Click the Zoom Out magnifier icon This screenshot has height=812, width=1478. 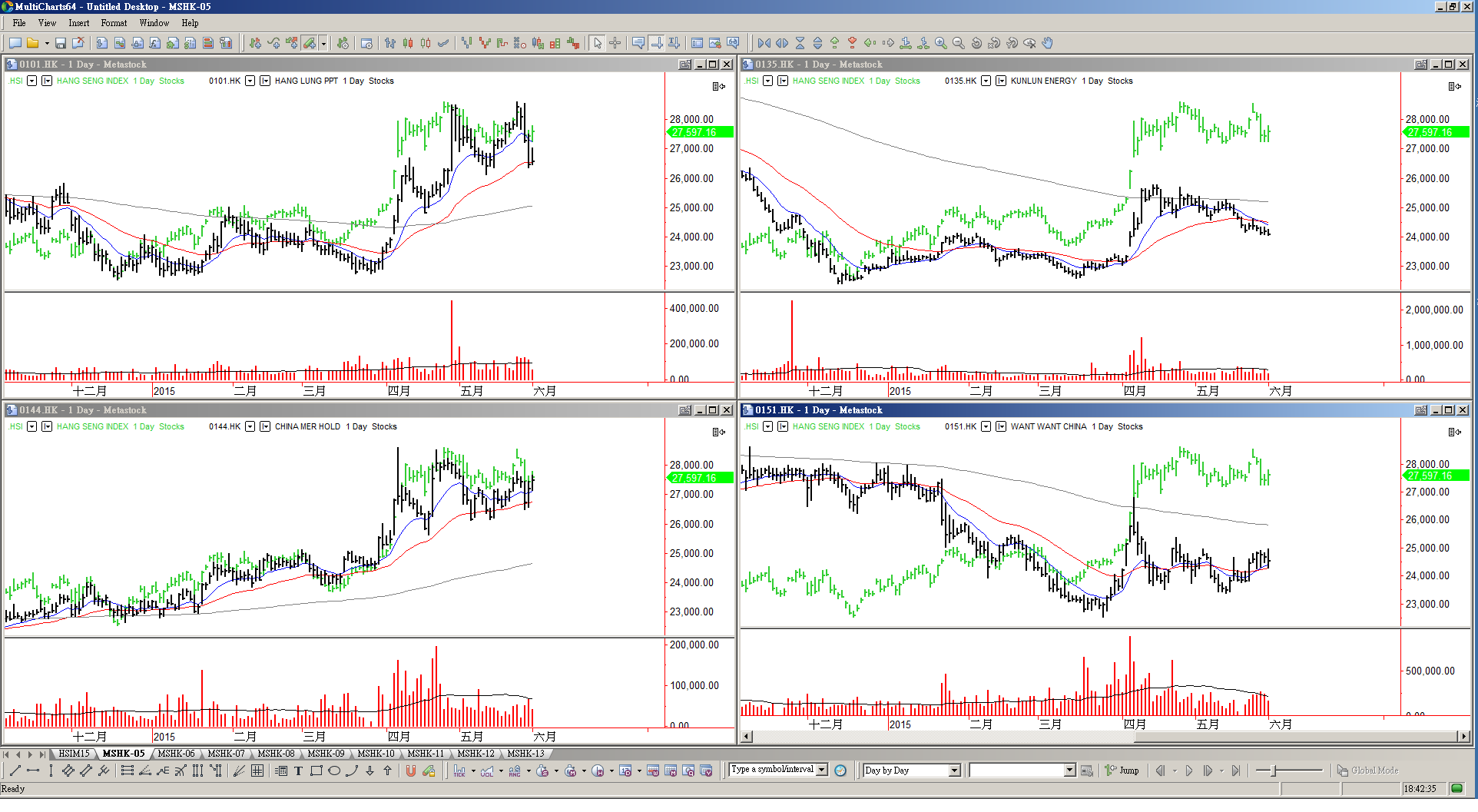click(x=958, y=44)
